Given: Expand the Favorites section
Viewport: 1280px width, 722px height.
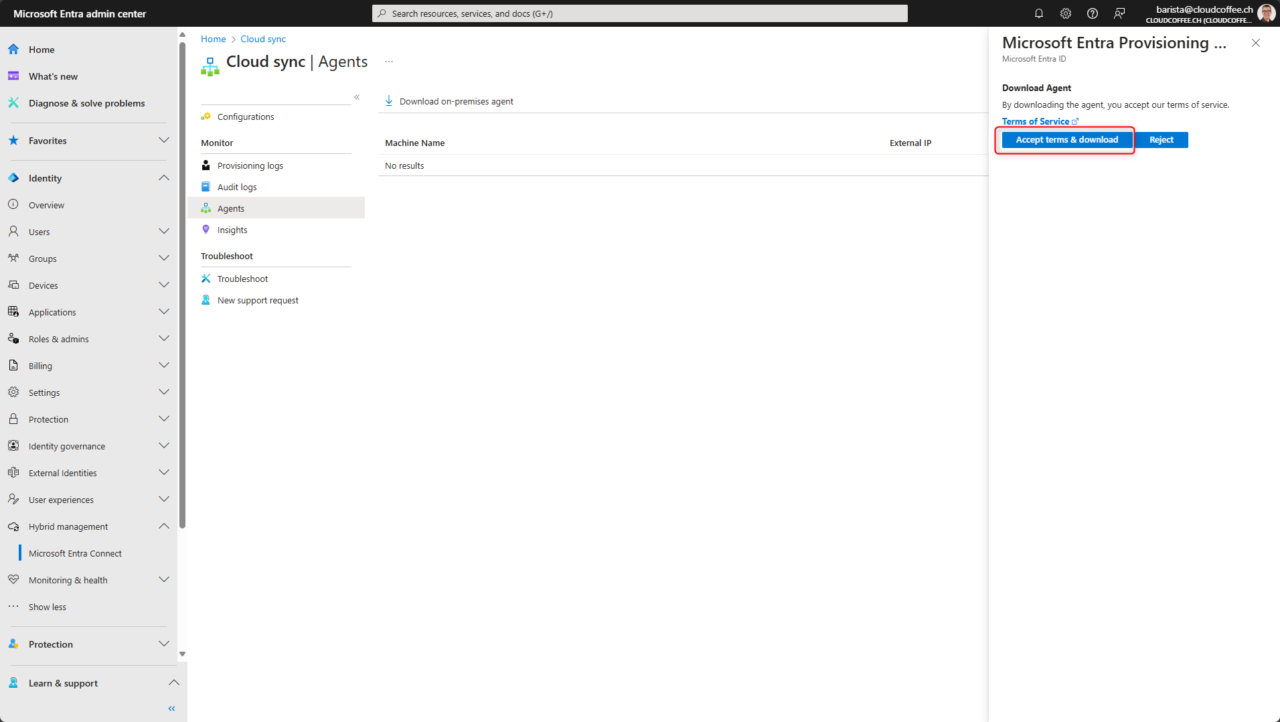Looking at the screenshot, I should 164,141.
